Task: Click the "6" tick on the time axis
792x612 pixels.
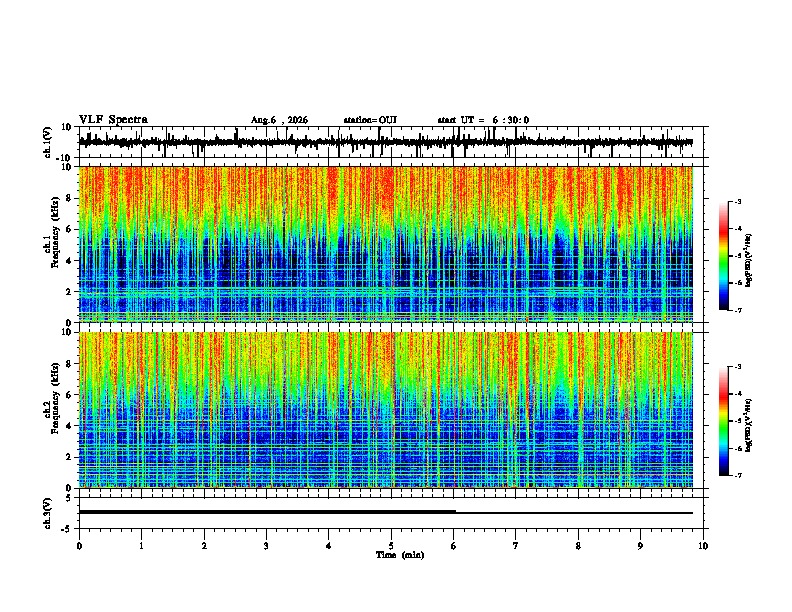Action: [x=453, y=546]
